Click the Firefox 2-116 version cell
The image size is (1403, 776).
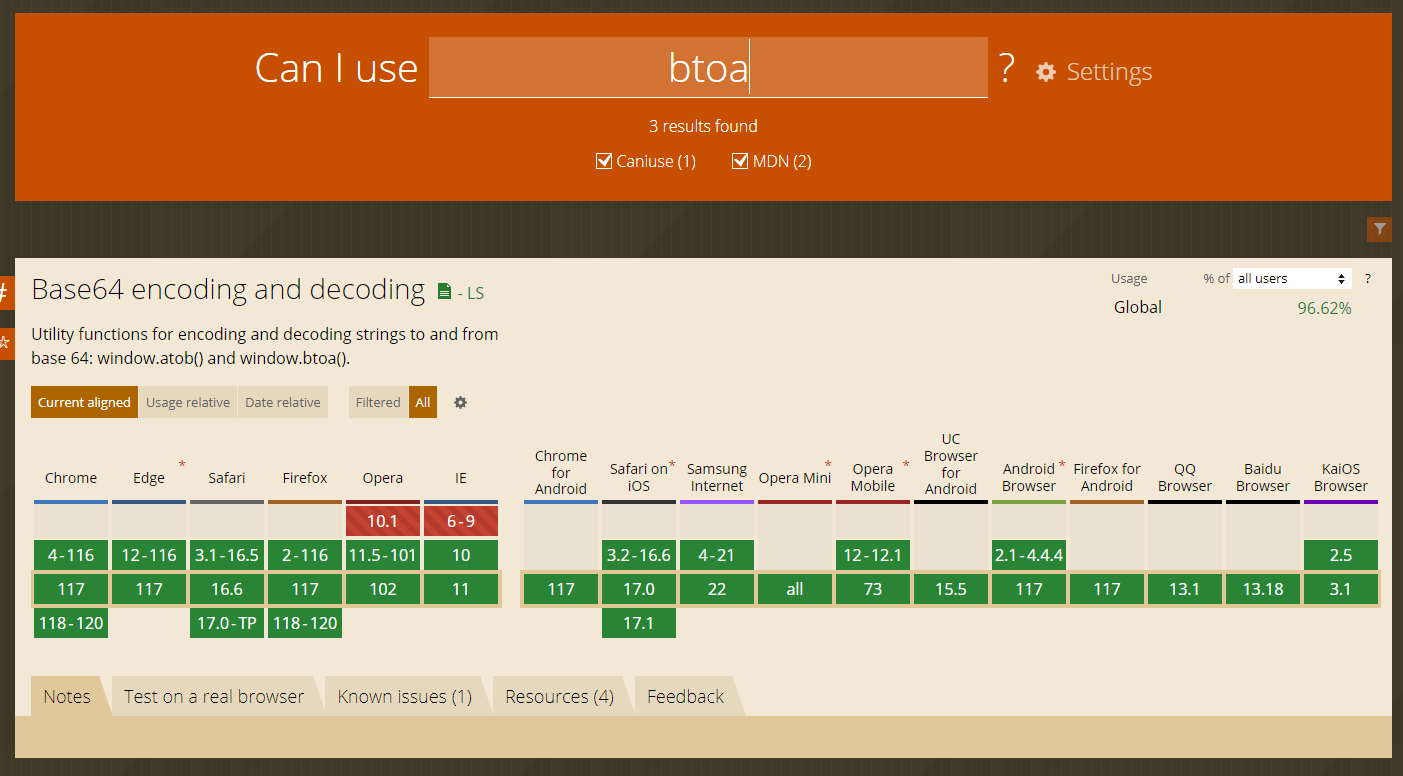(x=305, y=555)
